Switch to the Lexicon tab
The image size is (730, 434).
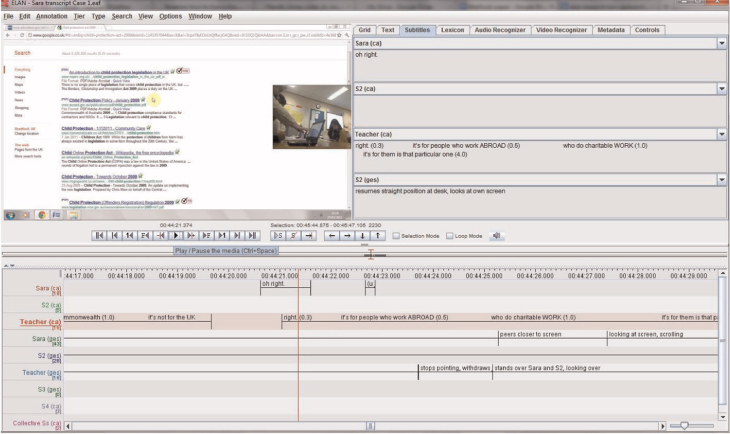pos(450,30)
